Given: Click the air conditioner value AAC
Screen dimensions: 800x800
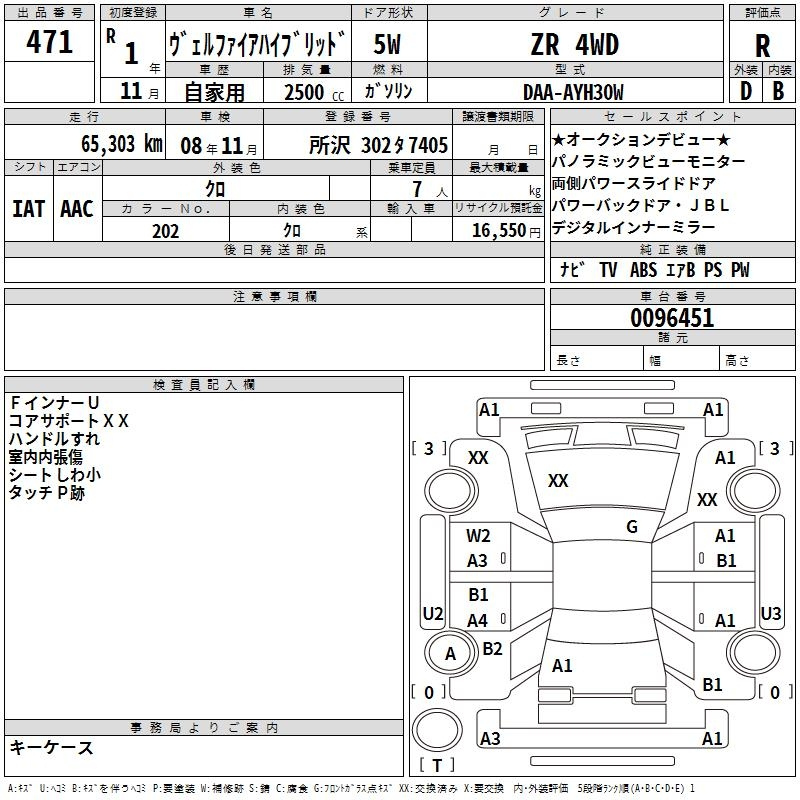Looking at the screenshot, I should (77, 209).
